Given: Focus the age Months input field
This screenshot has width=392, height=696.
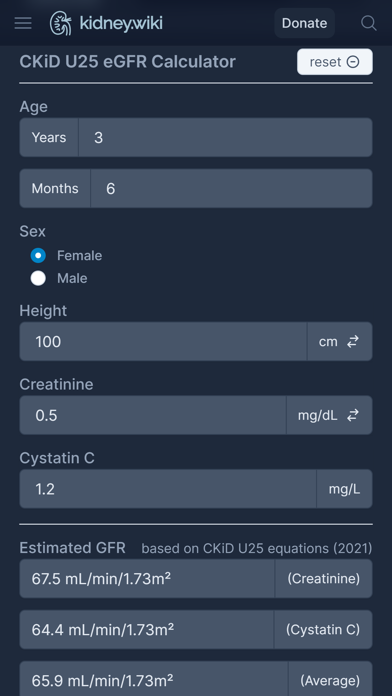Looking at the screenshot, I should pyautogui.click(x=231, y=188).
